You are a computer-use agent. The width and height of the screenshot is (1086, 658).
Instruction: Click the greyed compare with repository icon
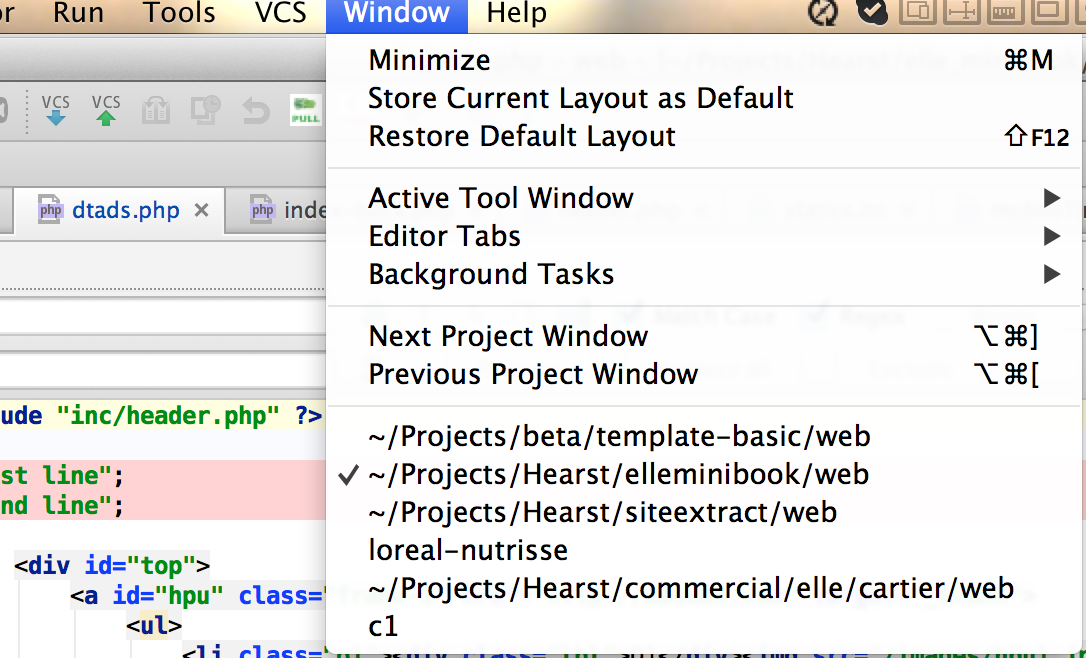pos(156,111)
